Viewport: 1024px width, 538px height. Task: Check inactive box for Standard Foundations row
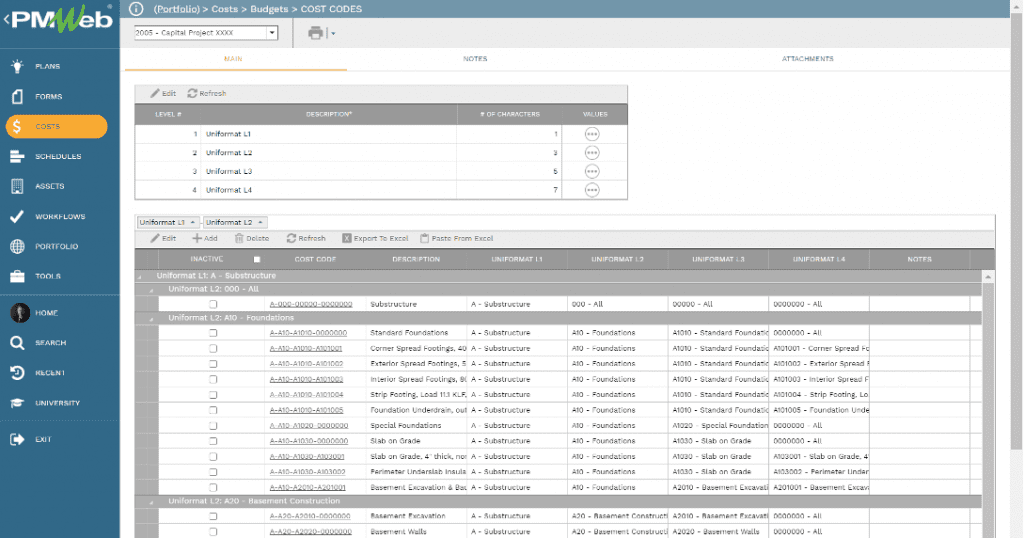pyautogui.click(x=213, y=333)
